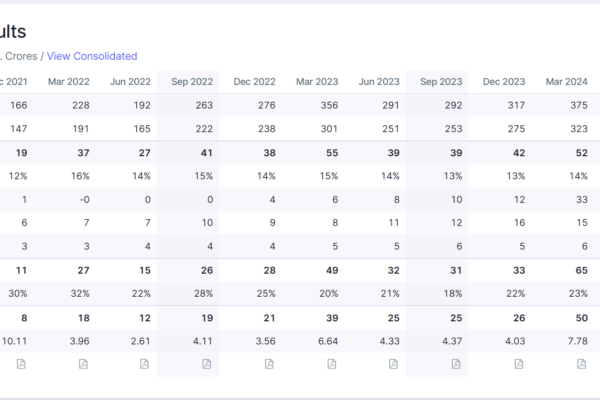600x400 pixels.
Task: Select the Sep 2022 column header
Action: click(192, 82)
